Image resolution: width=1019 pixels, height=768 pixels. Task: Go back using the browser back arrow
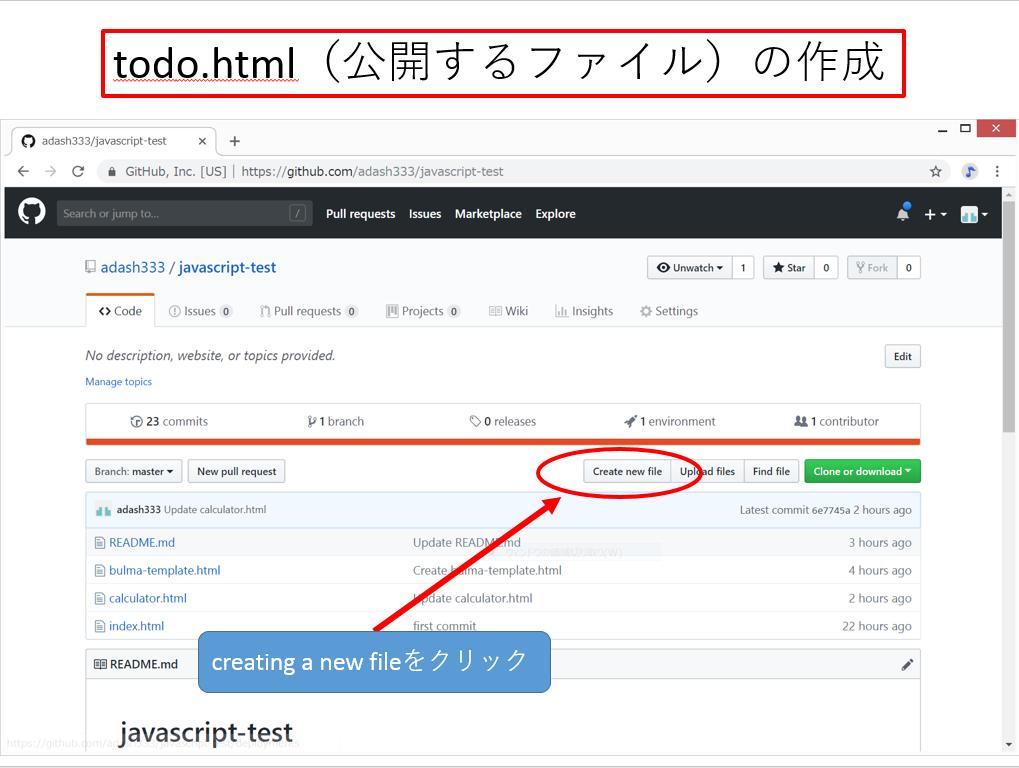point(23,171)
